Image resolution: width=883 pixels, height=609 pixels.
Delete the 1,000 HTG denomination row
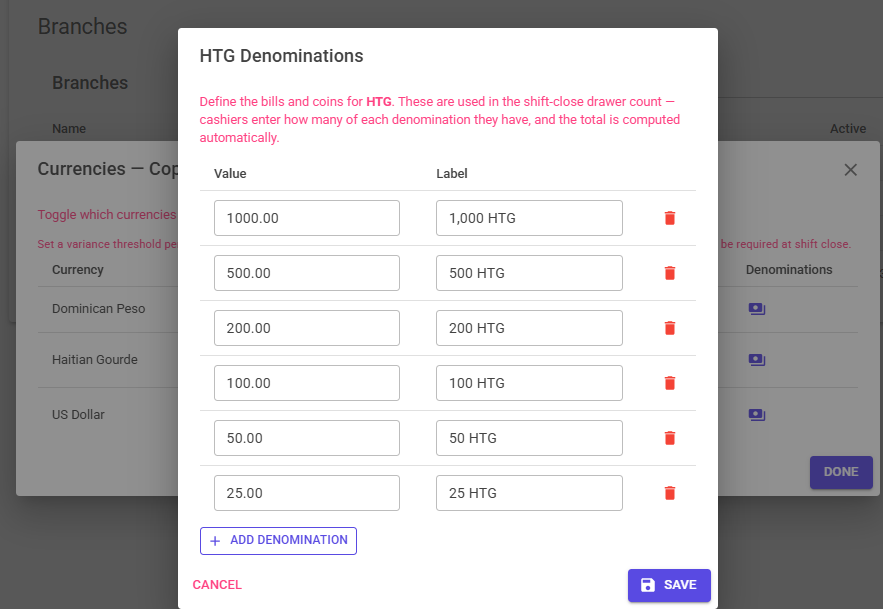670,218
